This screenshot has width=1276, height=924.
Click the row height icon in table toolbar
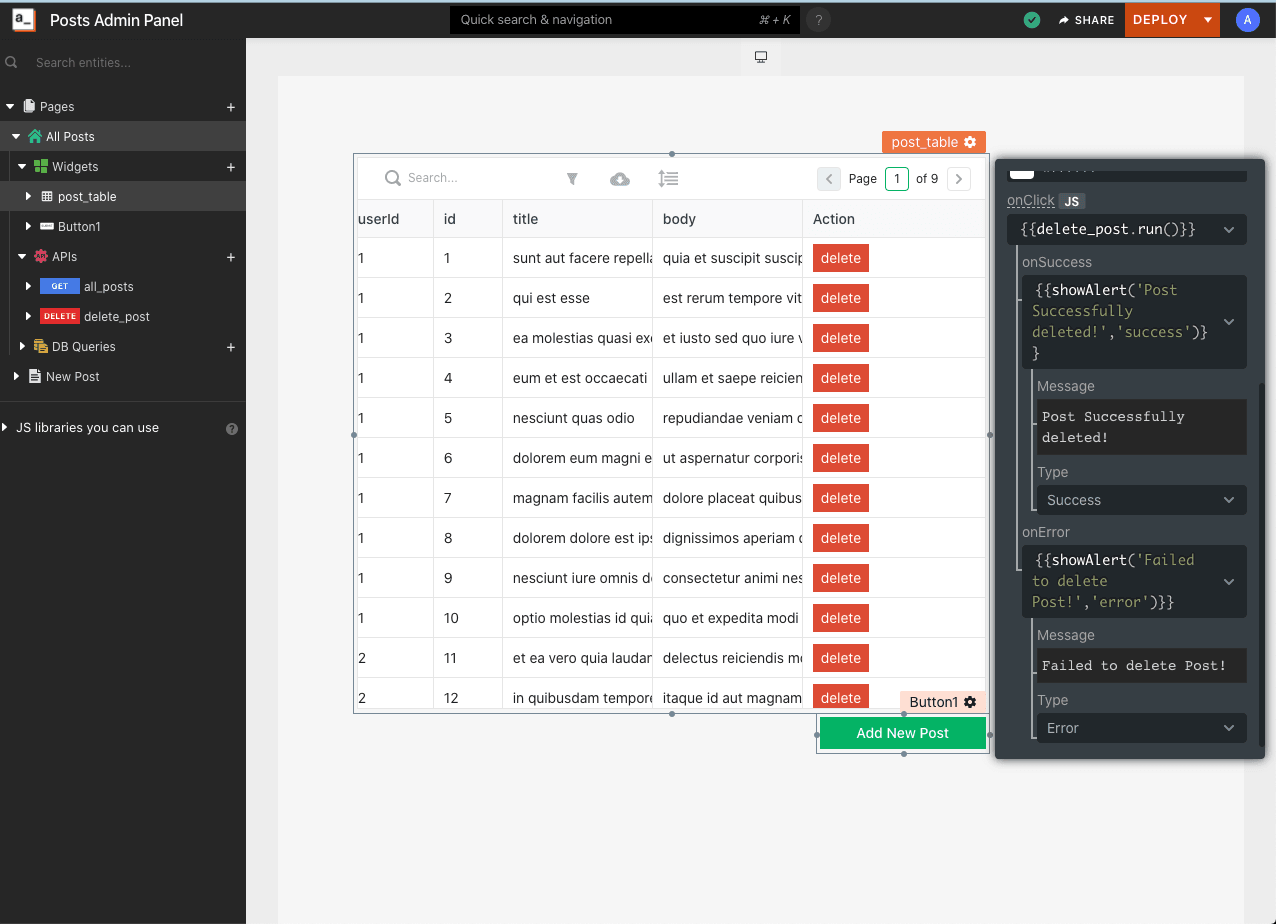click(668, 179)
